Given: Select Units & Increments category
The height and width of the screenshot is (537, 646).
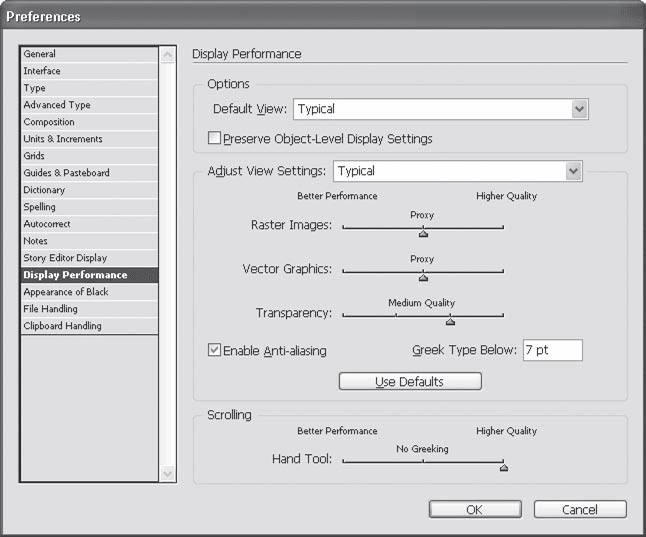Looking at the screenshot, I should tap(62, 139).
